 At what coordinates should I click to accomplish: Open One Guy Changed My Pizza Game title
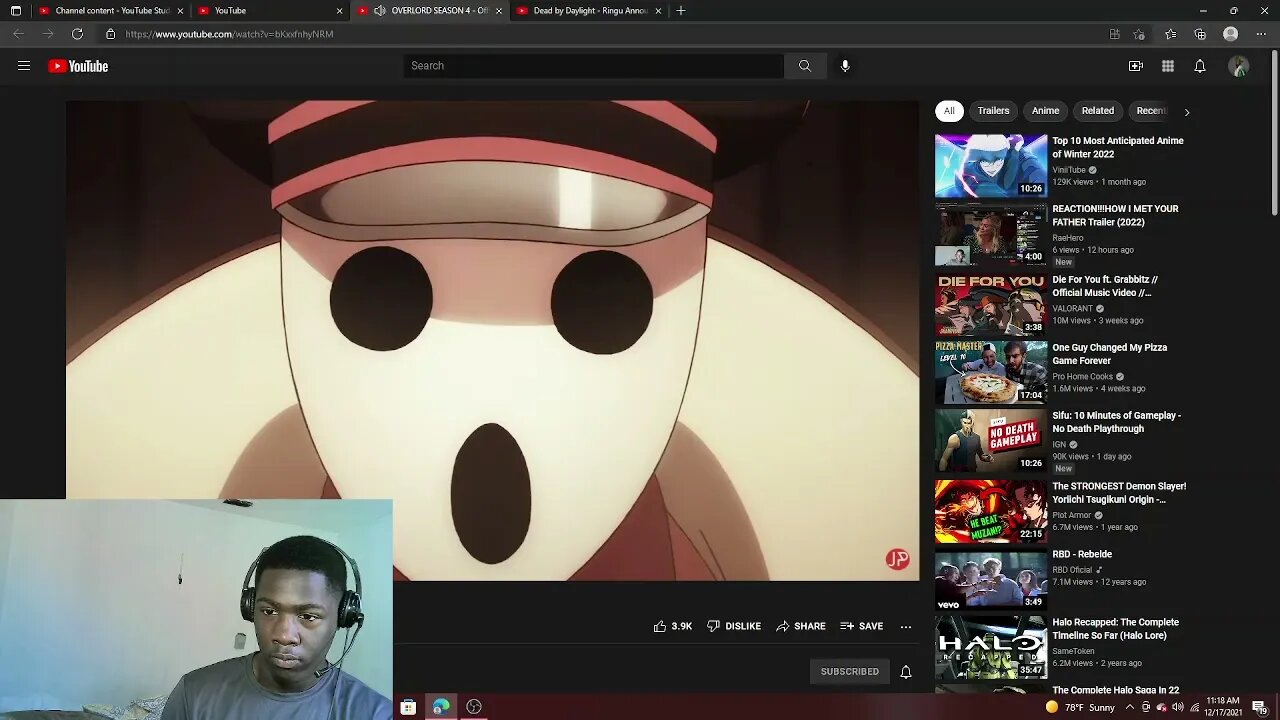coord(1109,354)
